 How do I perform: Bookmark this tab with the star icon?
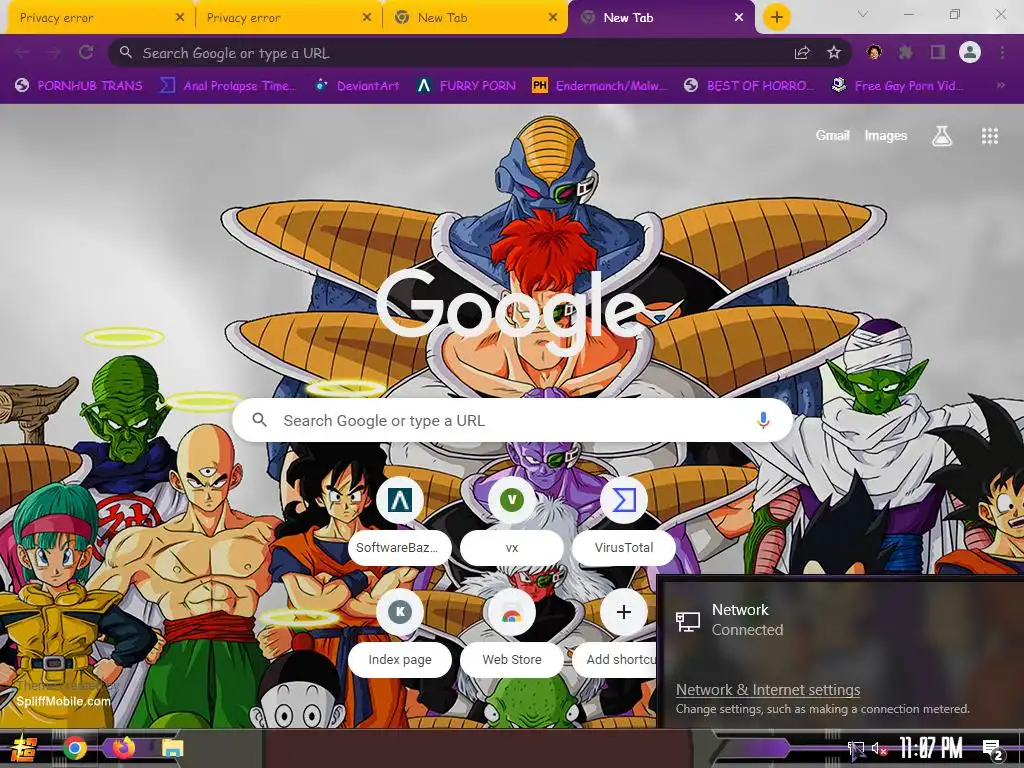tap(833, 53)
